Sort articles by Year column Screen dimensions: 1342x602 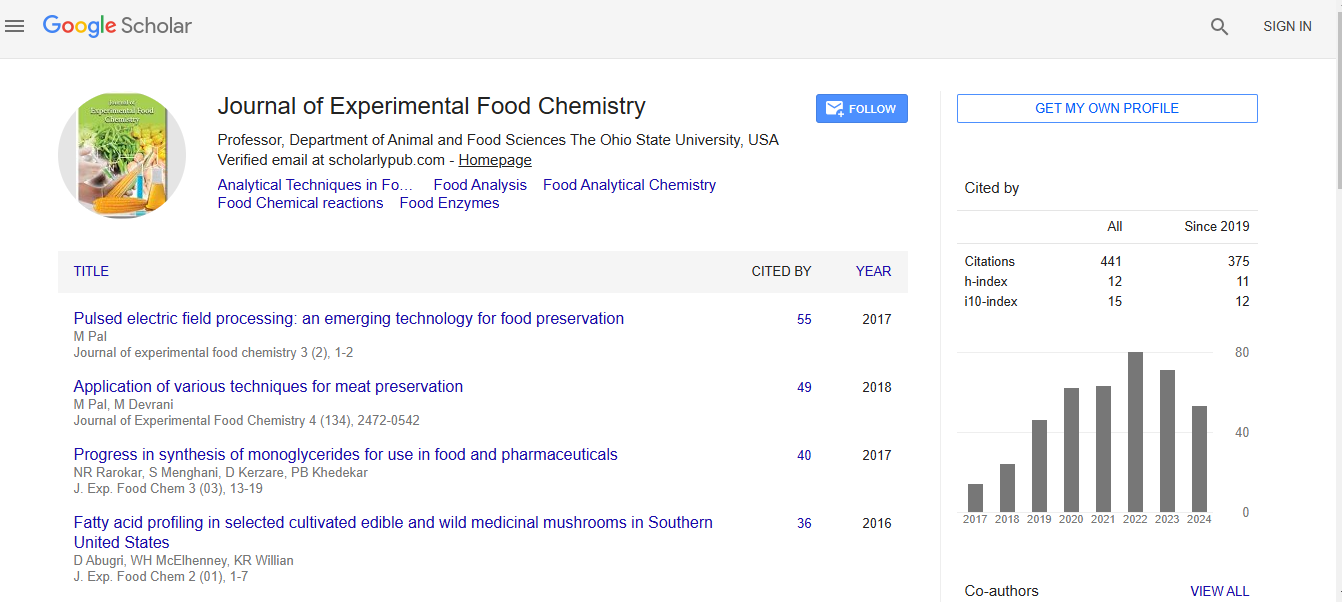coord(873,271)
